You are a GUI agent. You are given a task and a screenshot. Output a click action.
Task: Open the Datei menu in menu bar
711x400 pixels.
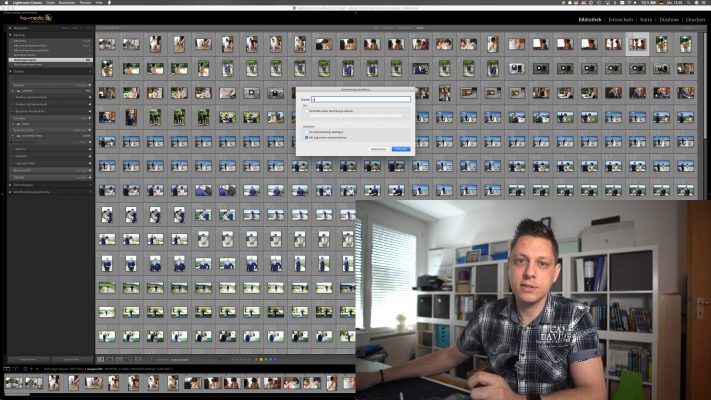(x=50, y=3)
